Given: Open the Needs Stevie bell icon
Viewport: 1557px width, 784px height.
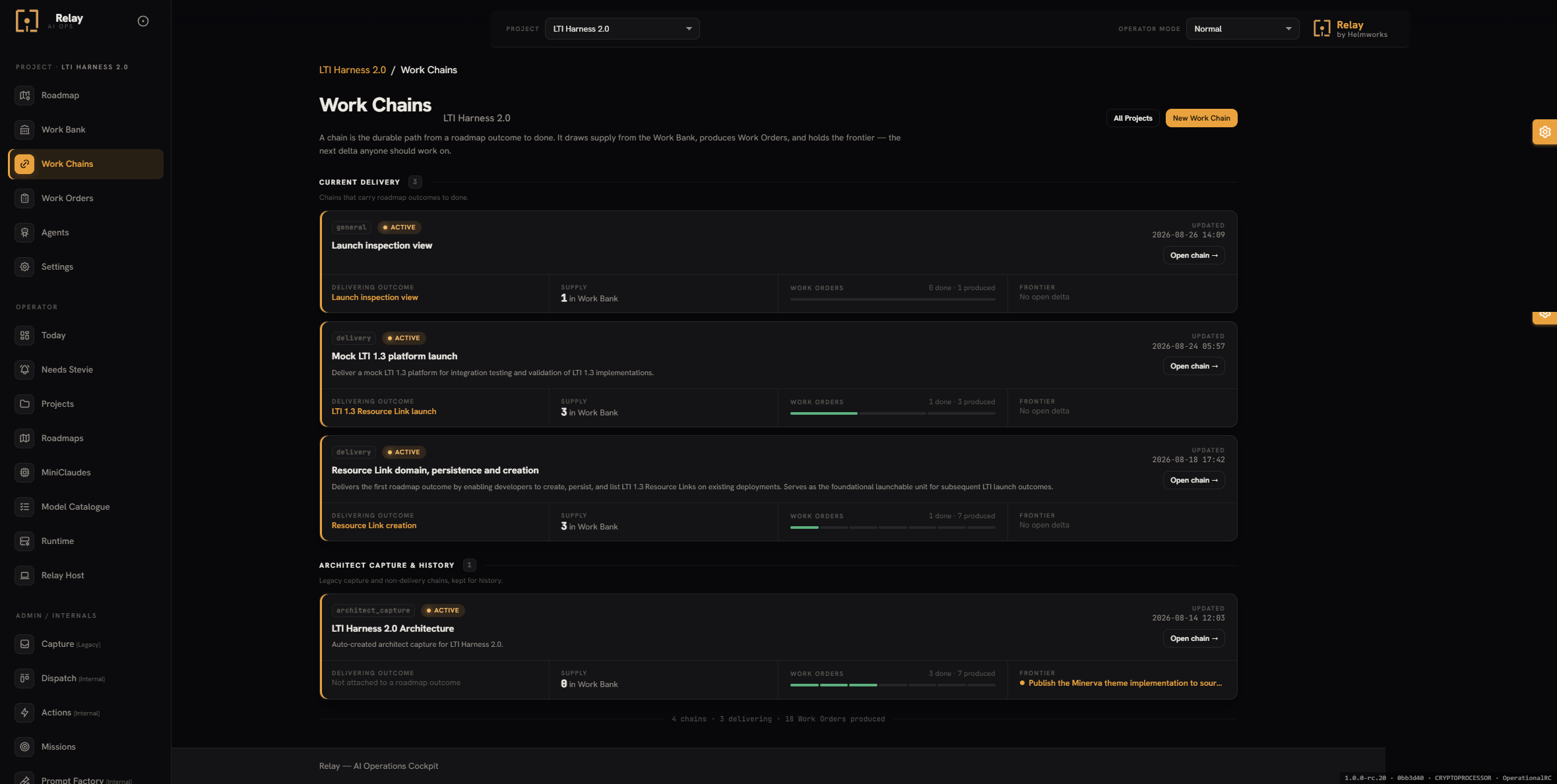Looking at the screenshot, I should point(24,370).
